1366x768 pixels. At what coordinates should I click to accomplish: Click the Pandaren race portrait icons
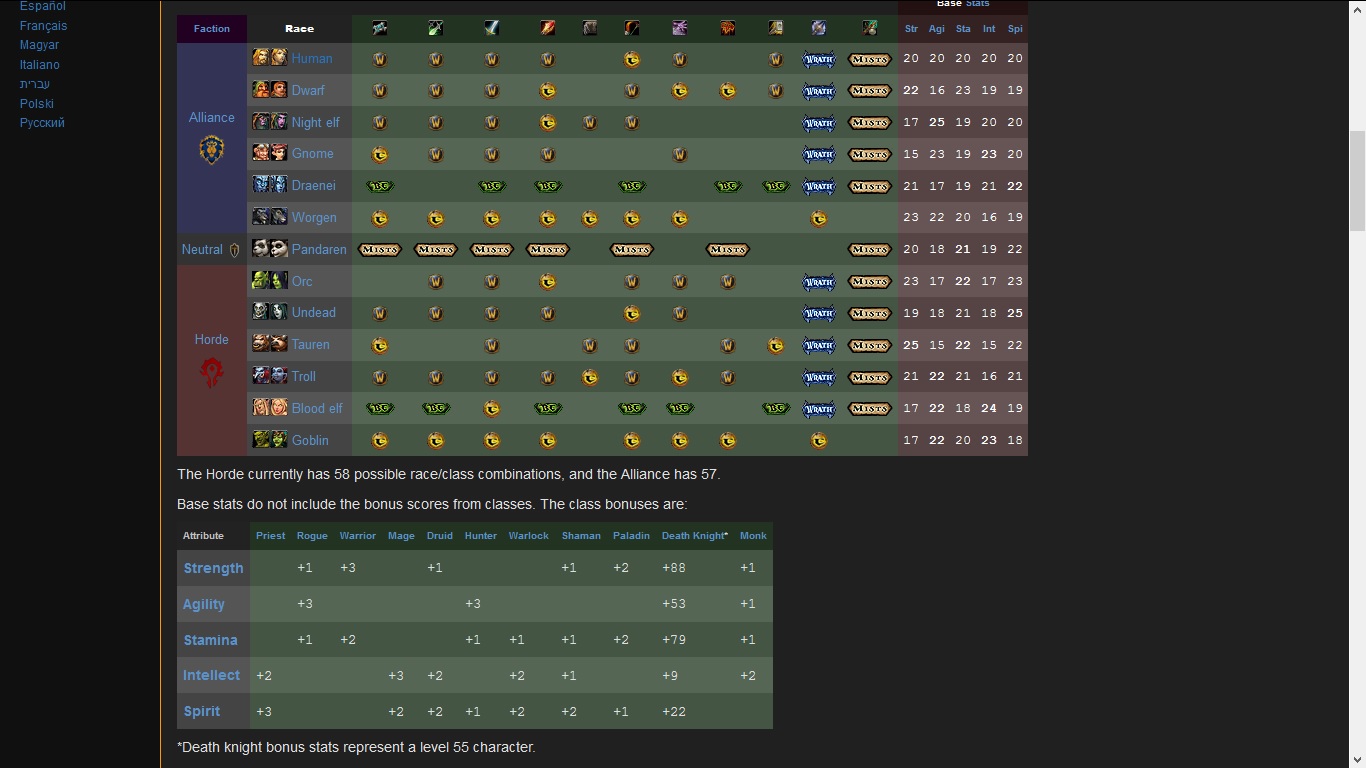(x=270, y=249)
